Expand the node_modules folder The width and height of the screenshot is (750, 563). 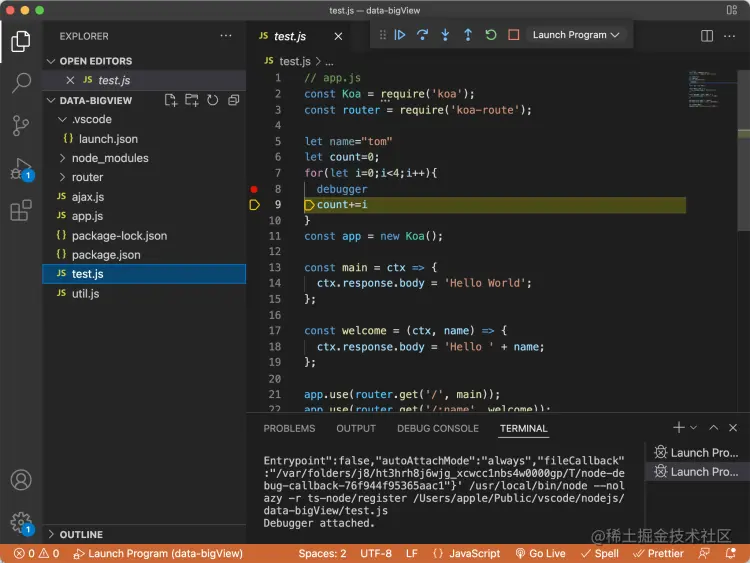(x=62, y=158)
